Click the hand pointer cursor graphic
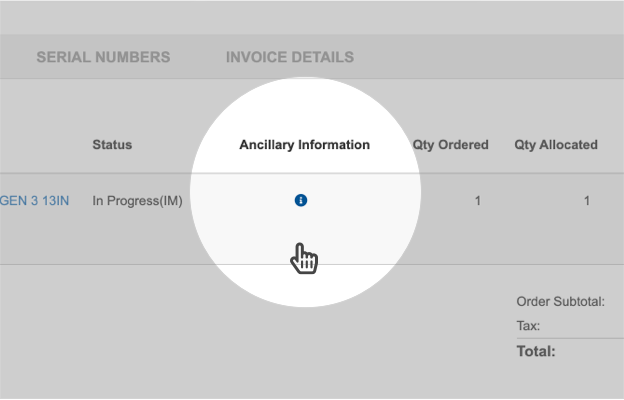The image size is (624, 400). (x=303, y=258)
